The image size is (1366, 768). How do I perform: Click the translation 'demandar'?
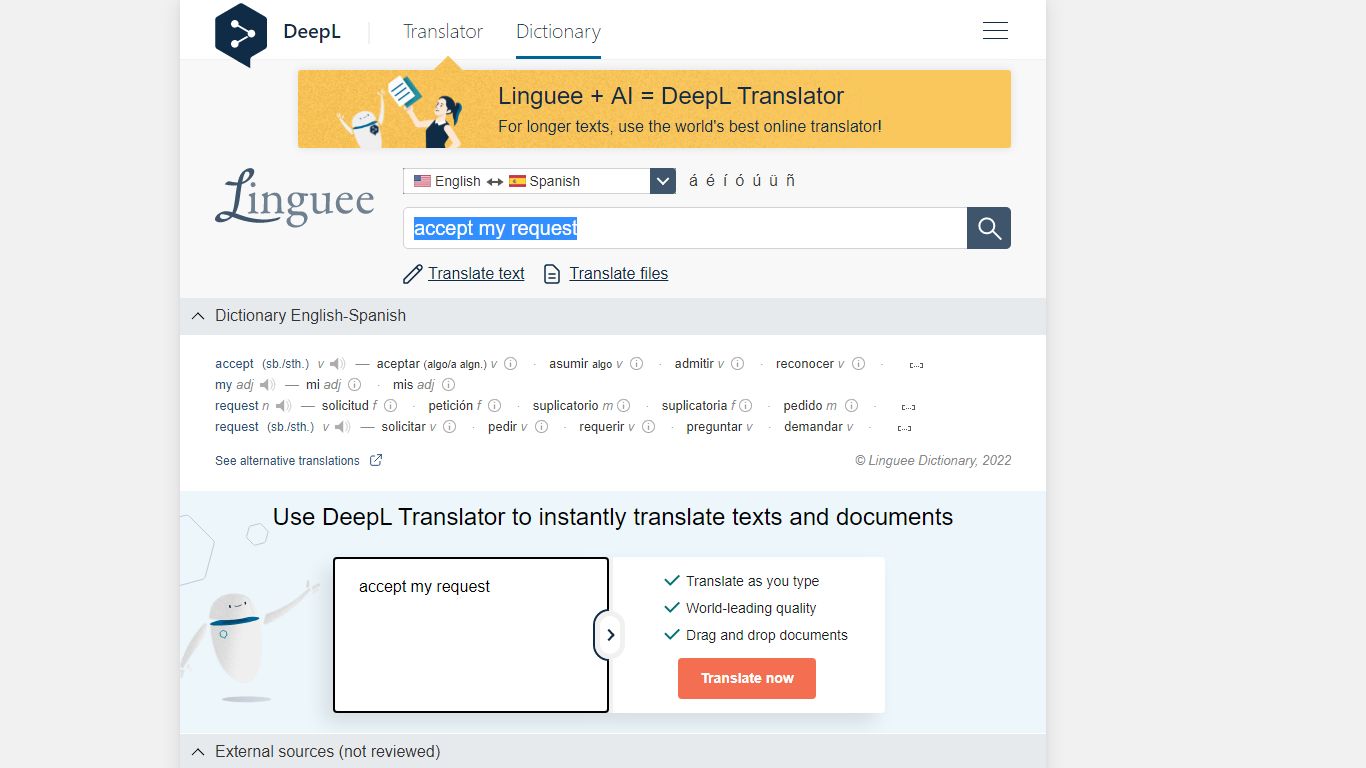point(814,427)
